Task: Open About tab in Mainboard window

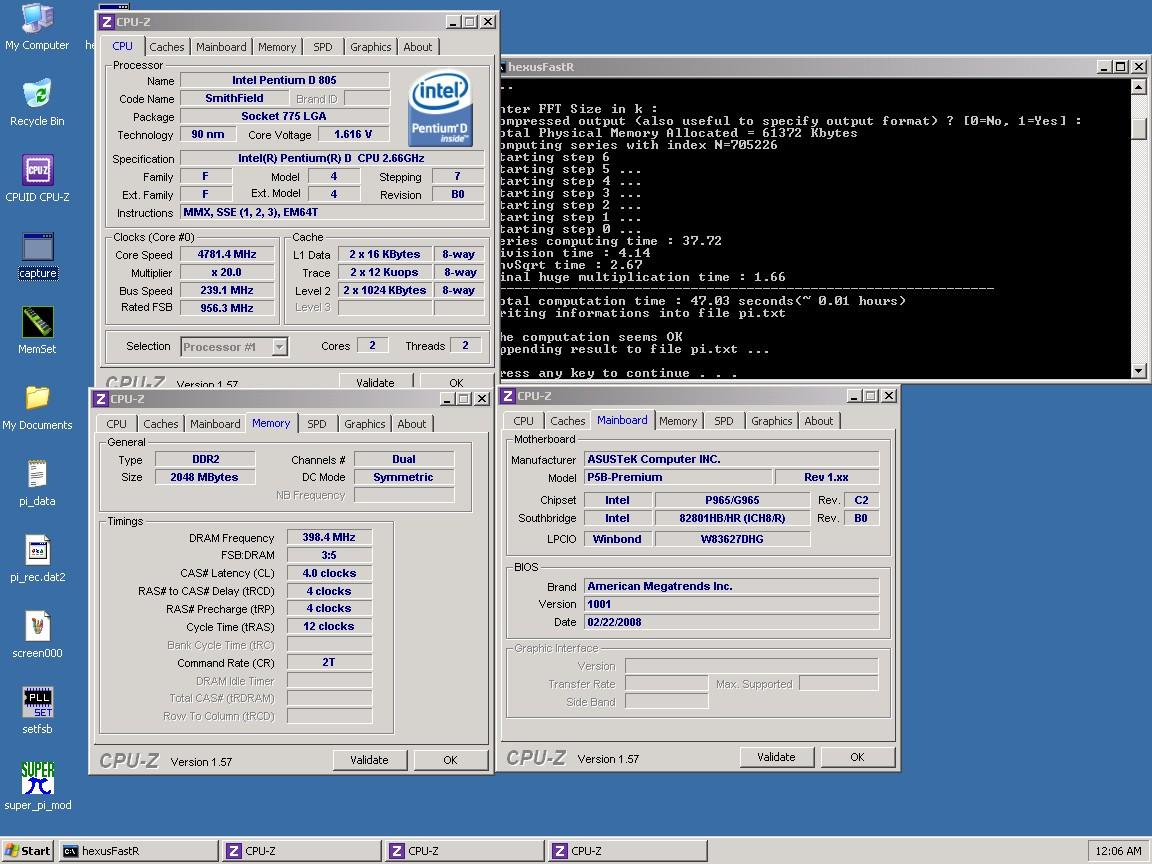Action: pyautogui.click(x=818, y=421)
